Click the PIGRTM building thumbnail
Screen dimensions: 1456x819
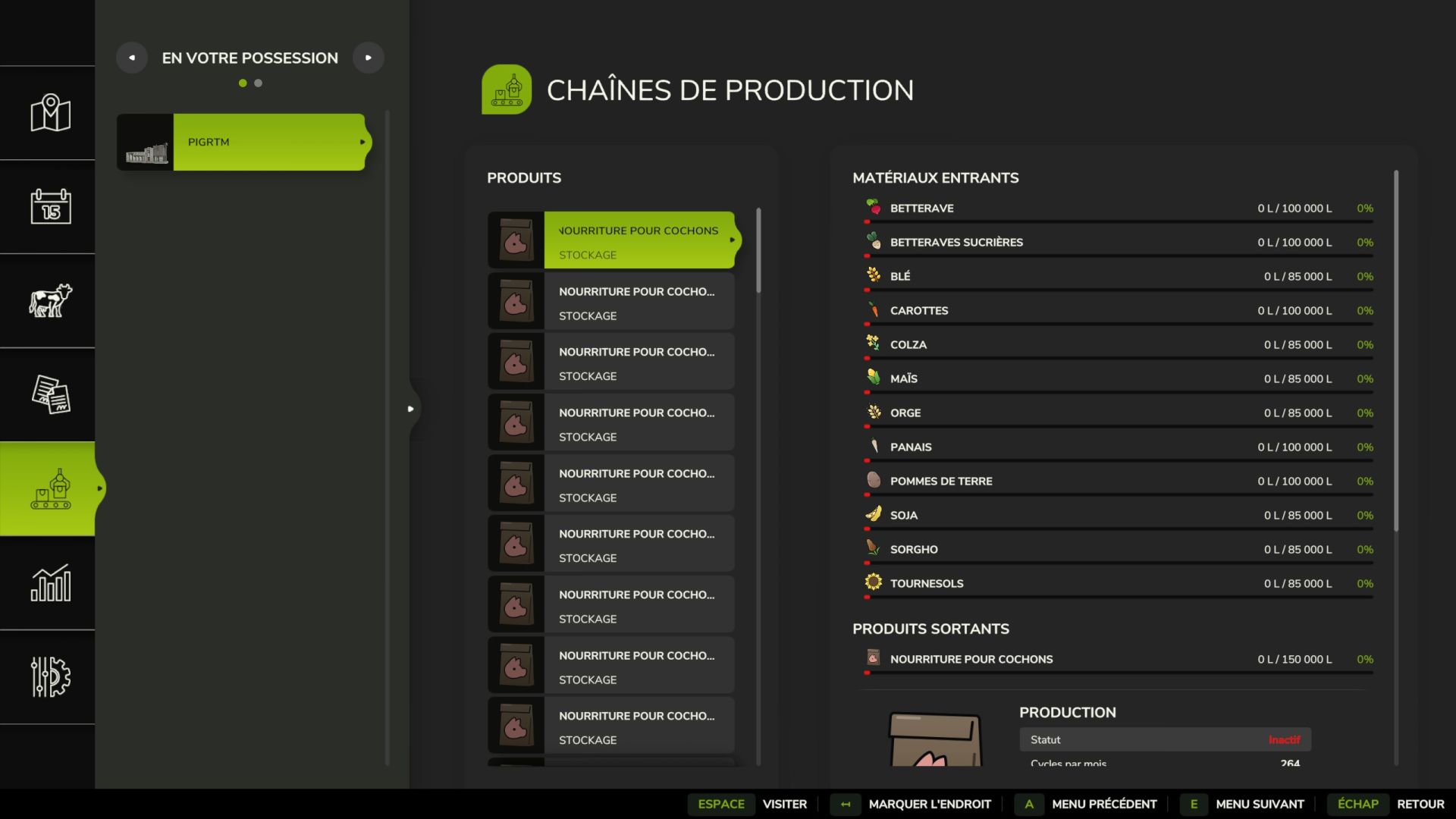146,142
